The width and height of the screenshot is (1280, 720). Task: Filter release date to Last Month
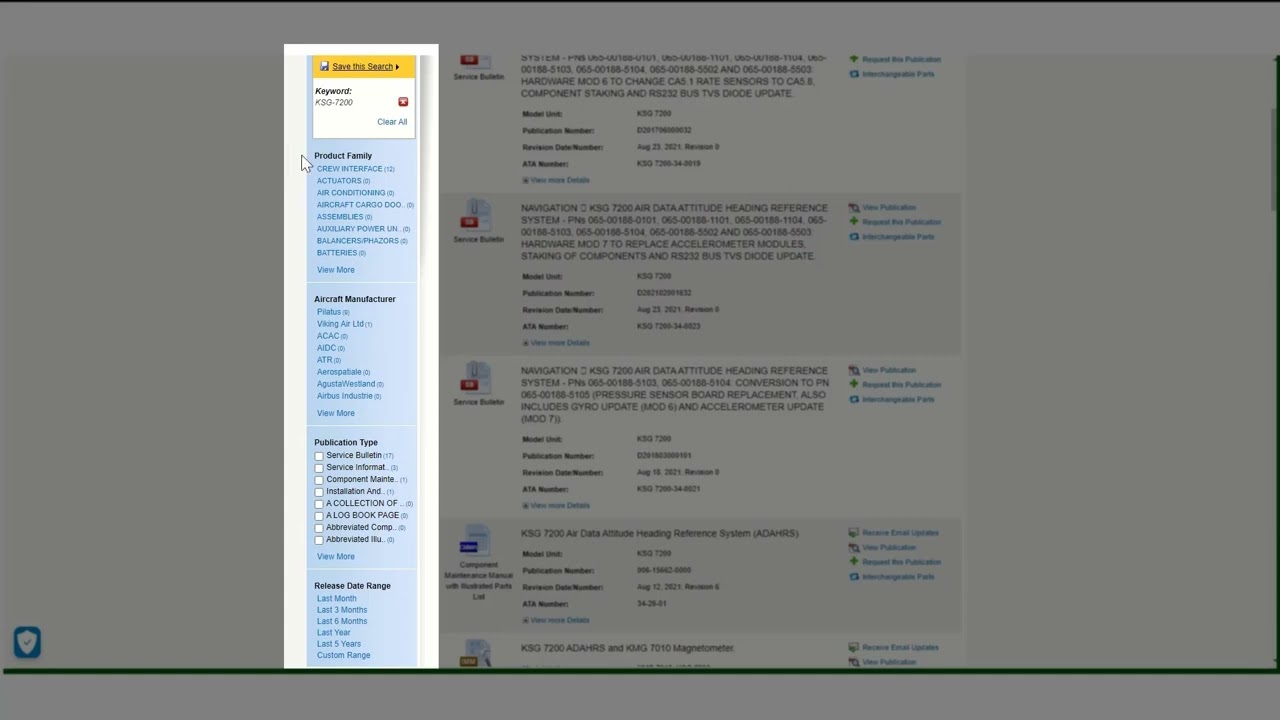337,599
